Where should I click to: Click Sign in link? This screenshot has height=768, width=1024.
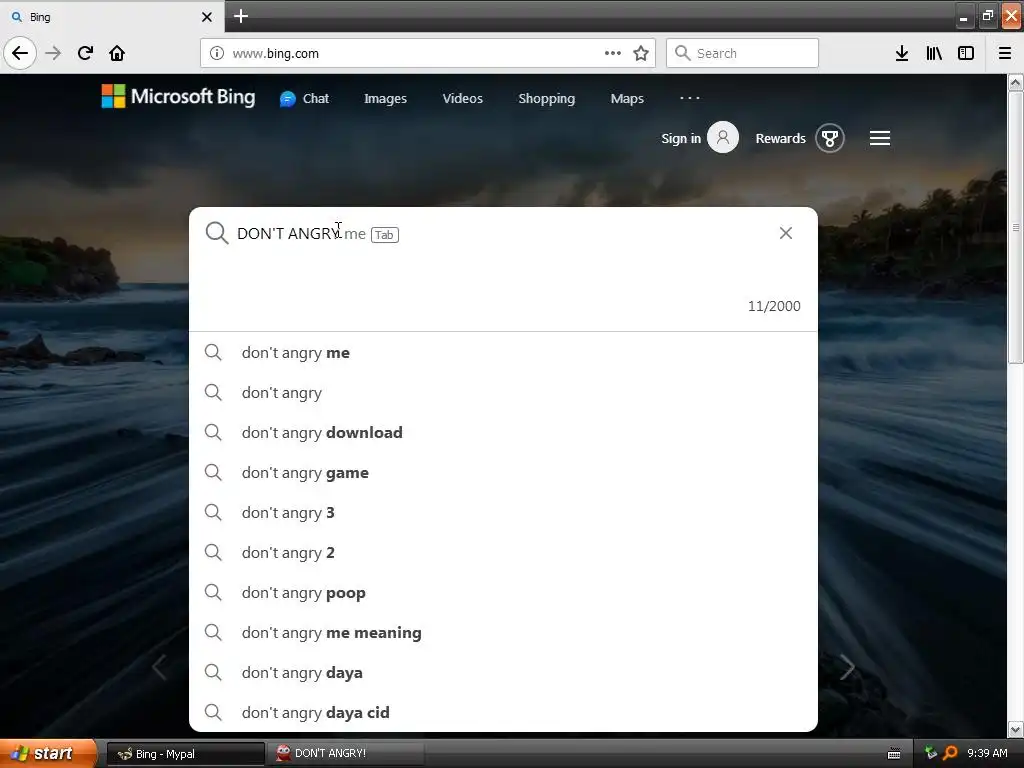coord(680,138)
